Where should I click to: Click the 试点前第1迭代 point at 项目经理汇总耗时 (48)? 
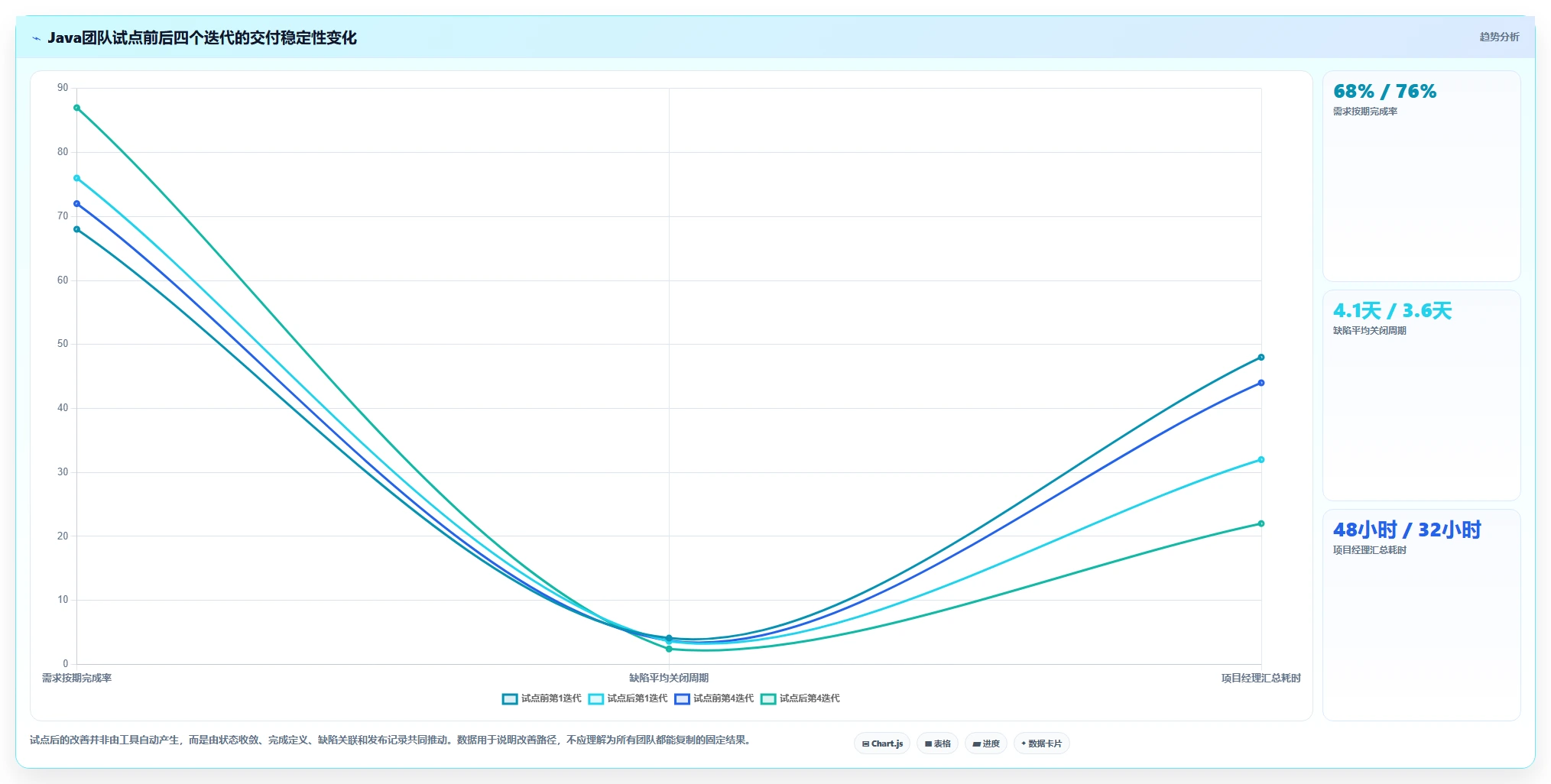point(1261,358)
